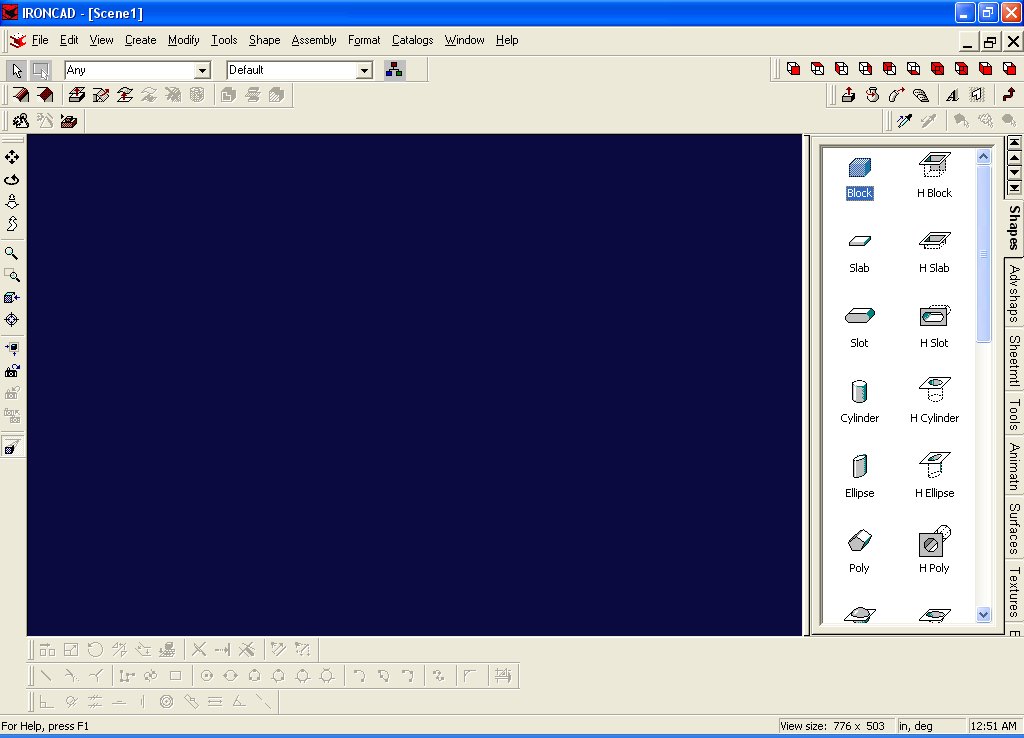Click the IRONCAD document icon beside File
Image resolution: width=1024 pixels, height=738 pixels.
(x=18, y=40)
